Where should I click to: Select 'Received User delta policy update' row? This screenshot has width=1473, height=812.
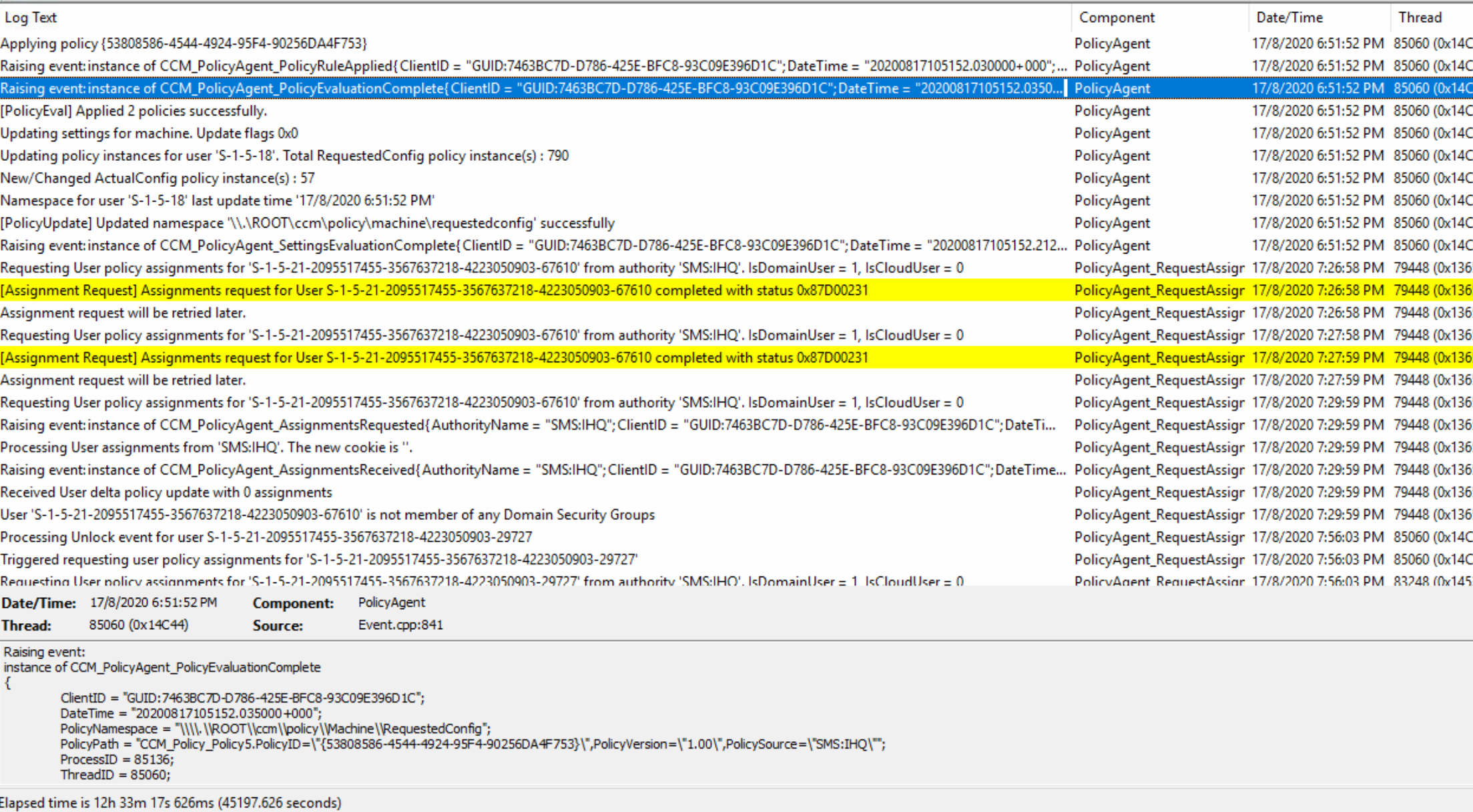pyautogui.click(x=166, y=492)
